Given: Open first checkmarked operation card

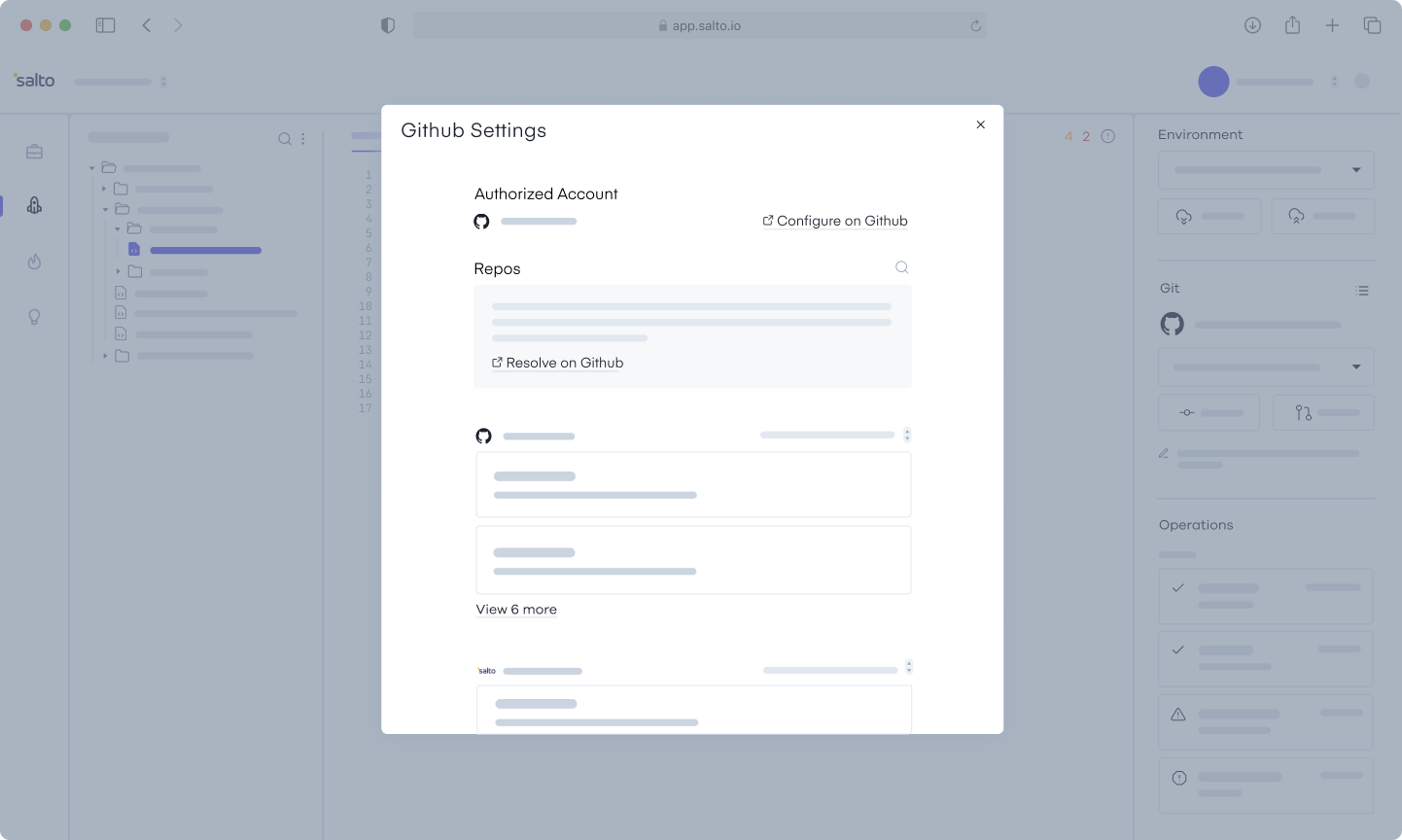Looking at the screenshot, I should 1266,596.
